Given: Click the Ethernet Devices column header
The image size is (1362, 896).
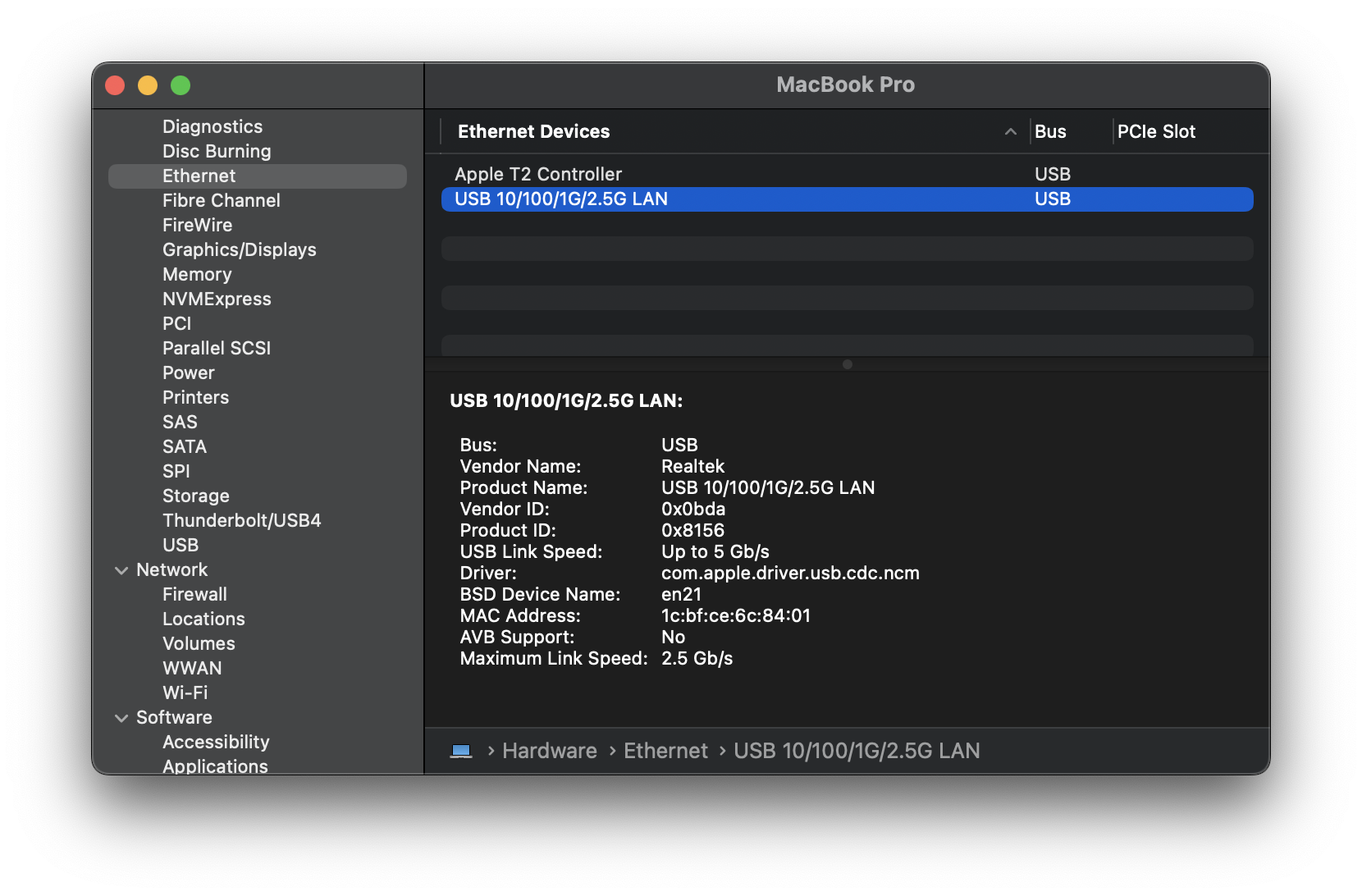Looking at the screenshot, I should click(534, 131).
